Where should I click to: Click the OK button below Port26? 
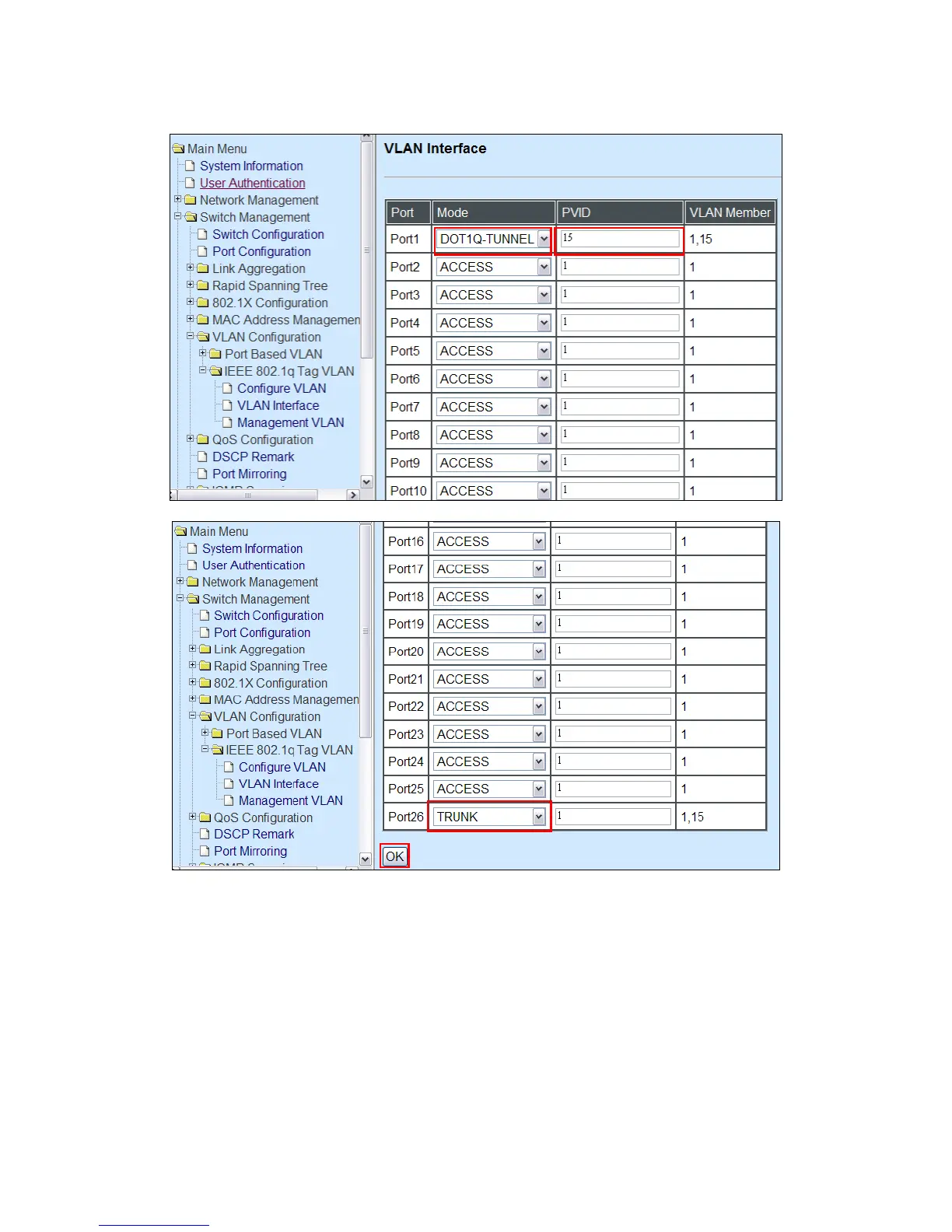click(x=395, y=856)
